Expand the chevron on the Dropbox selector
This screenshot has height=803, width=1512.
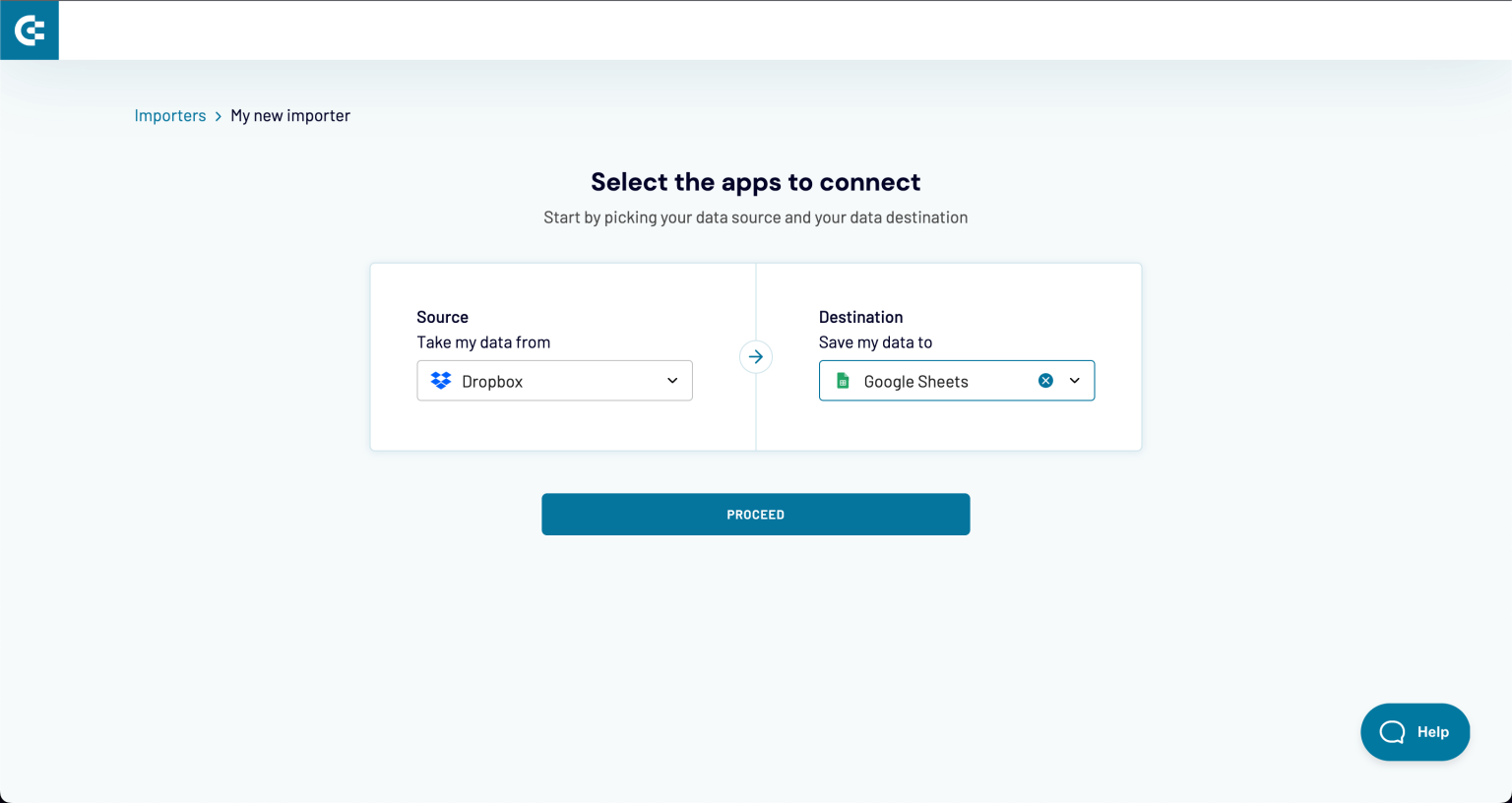click(672, 380)
